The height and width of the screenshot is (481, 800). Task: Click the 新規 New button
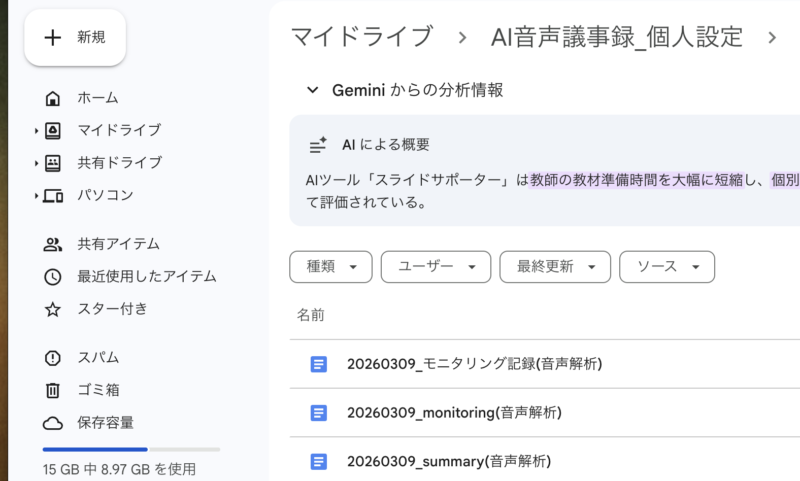click(x=75, y=38)
